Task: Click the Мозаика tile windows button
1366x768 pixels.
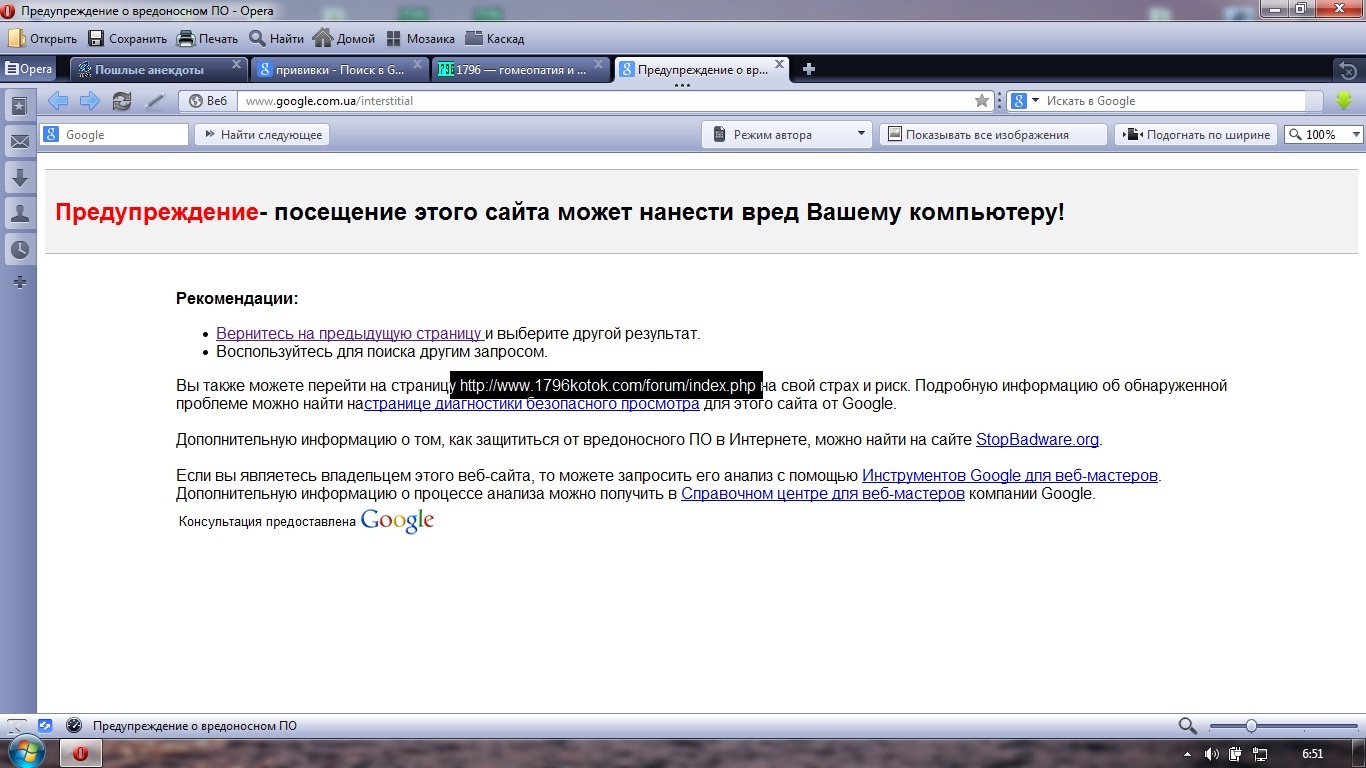Action: (x=419, y=39)
